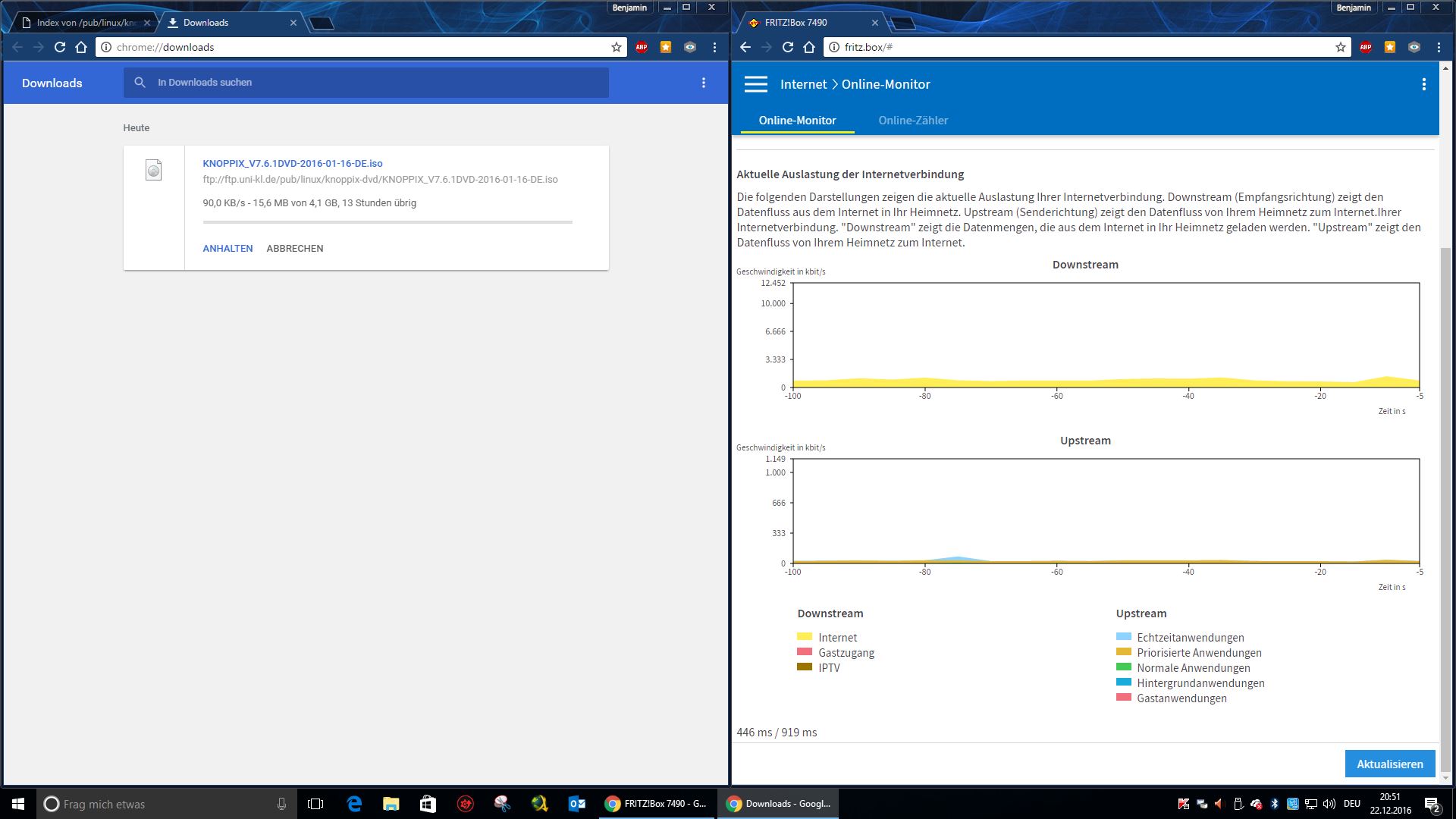Image resolution: width=1456 pixels, height=819 pixels.
Task: Open Microsoft Edge from taskbar
Action: point(354,804)
